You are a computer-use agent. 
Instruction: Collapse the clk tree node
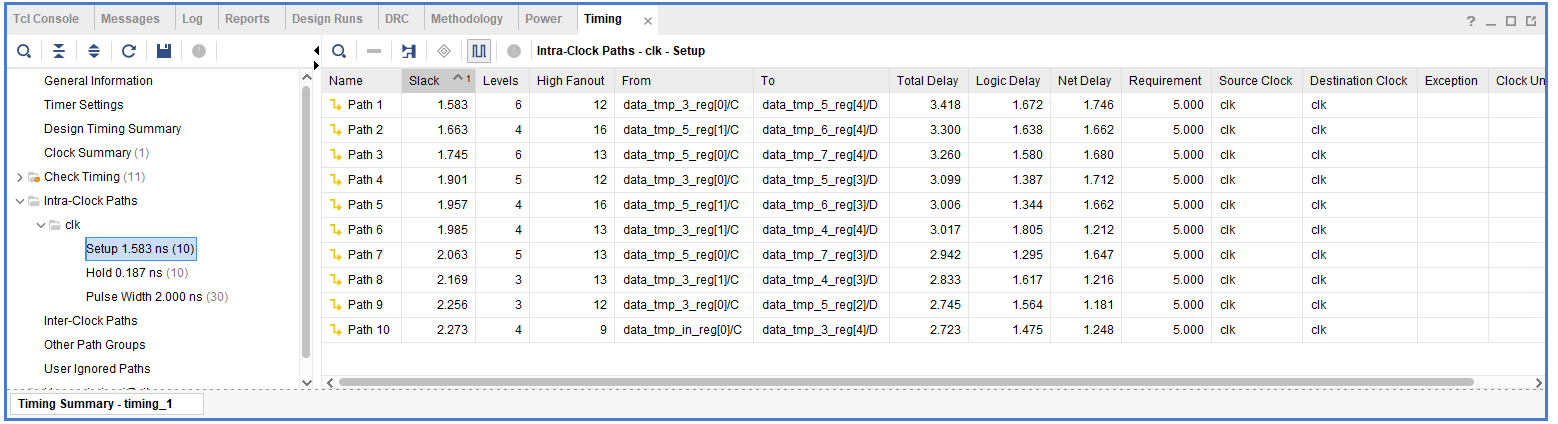(41, 225)
